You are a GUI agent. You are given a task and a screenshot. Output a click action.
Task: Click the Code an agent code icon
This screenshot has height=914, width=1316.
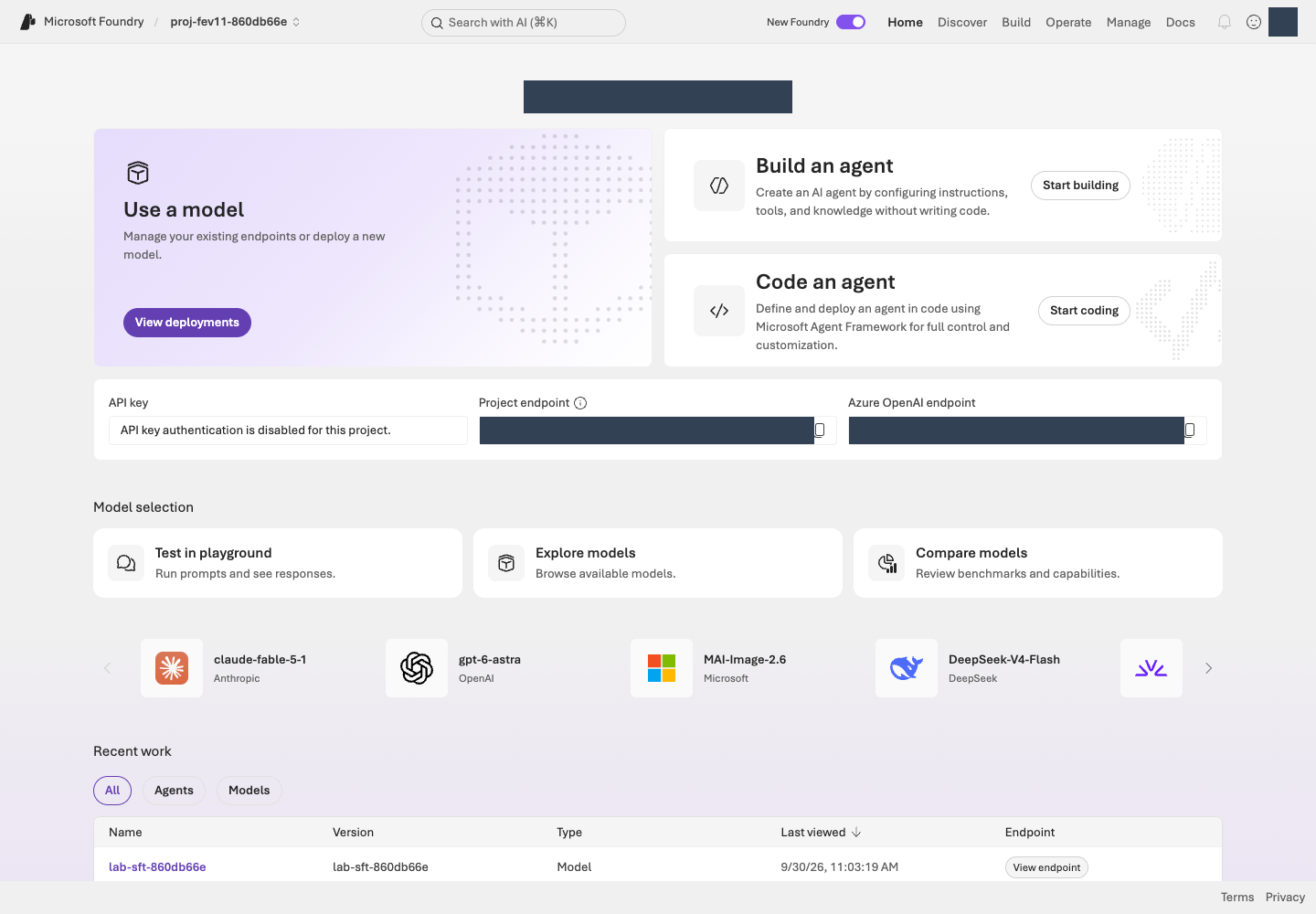click(719, 311)
